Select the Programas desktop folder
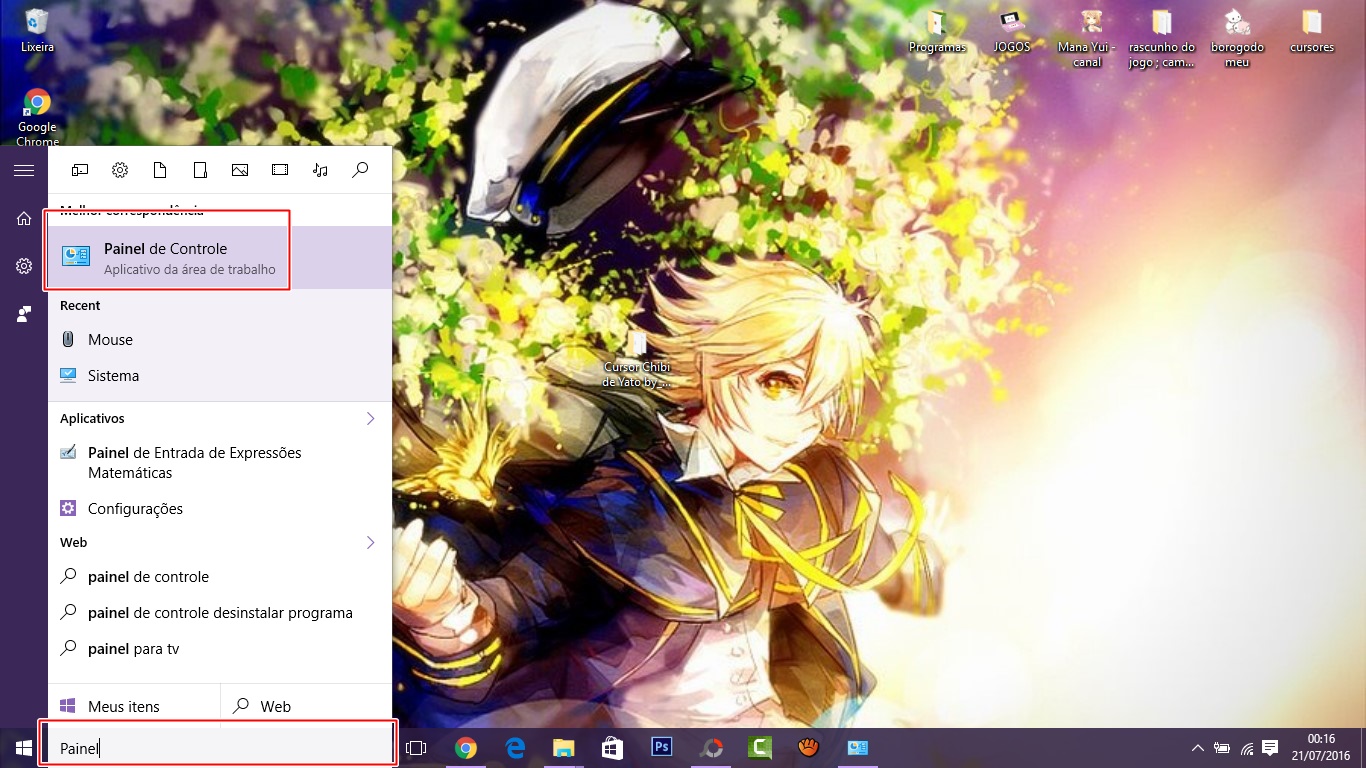 click(x=937, y=30)
